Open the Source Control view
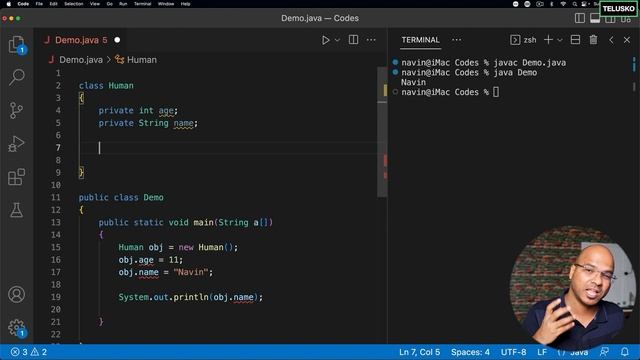The height and width of the screenshot is (360, 640). [x=16, y=110]
